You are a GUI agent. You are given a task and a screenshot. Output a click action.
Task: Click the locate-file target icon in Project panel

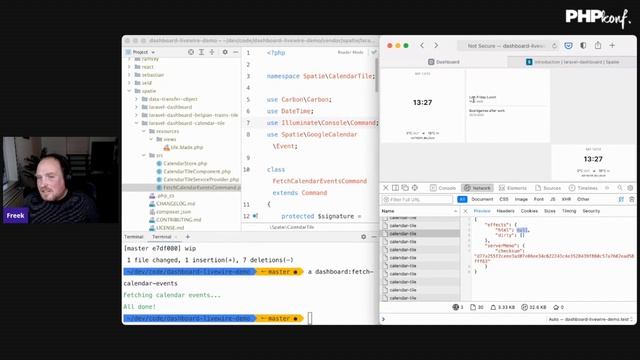(191, 52)
